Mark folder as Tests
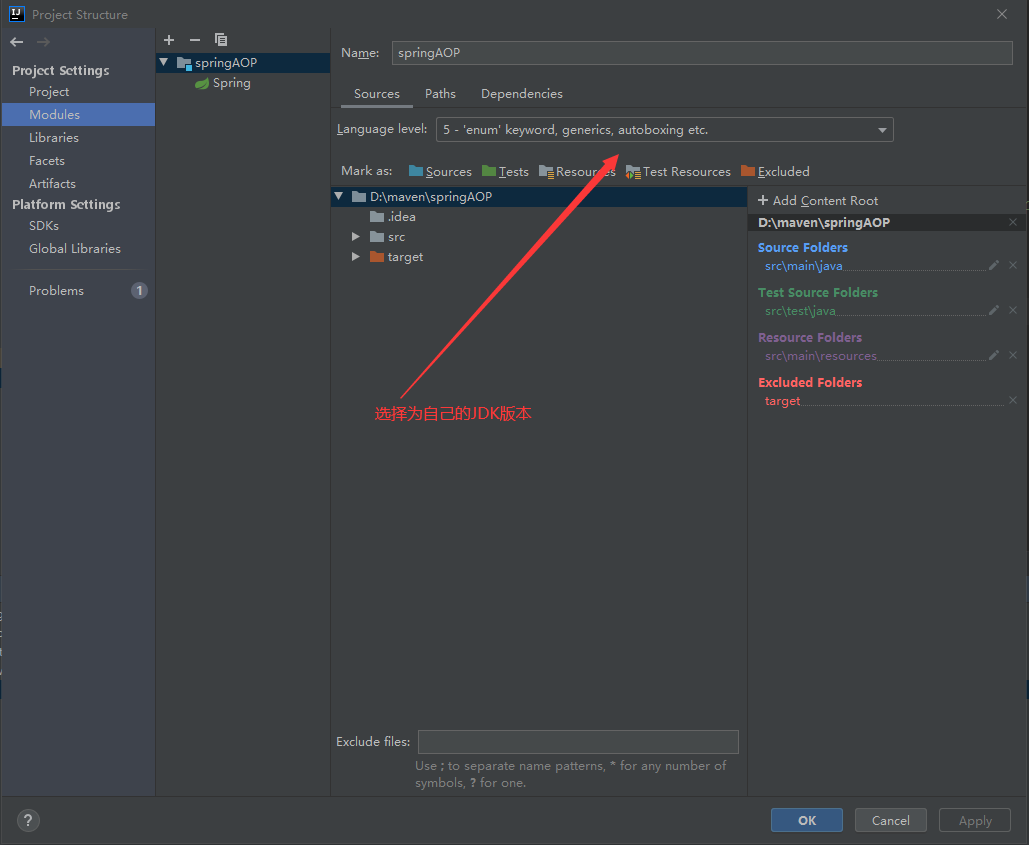Image resolution: width=1029 pixels, height=845 pixels. click(505, 171)
